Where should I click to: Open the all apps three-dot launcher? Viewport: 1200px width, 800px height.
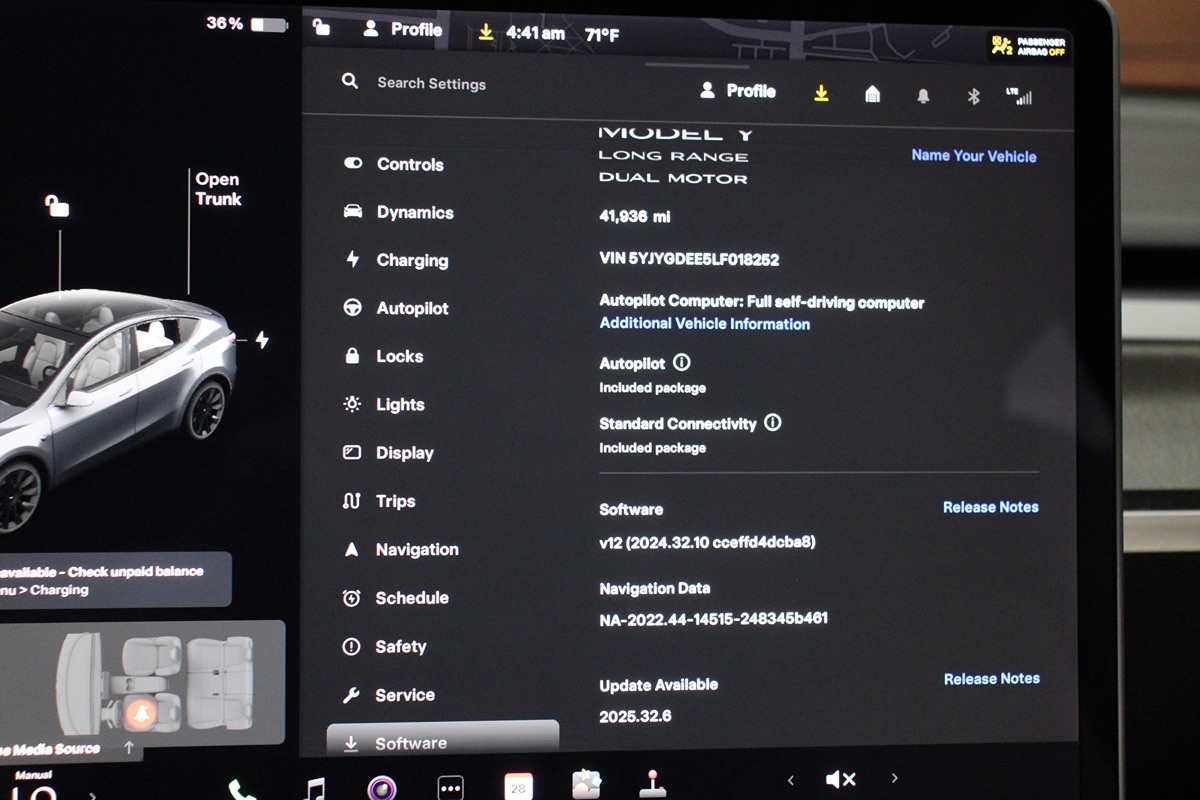[x=451, y=788]
